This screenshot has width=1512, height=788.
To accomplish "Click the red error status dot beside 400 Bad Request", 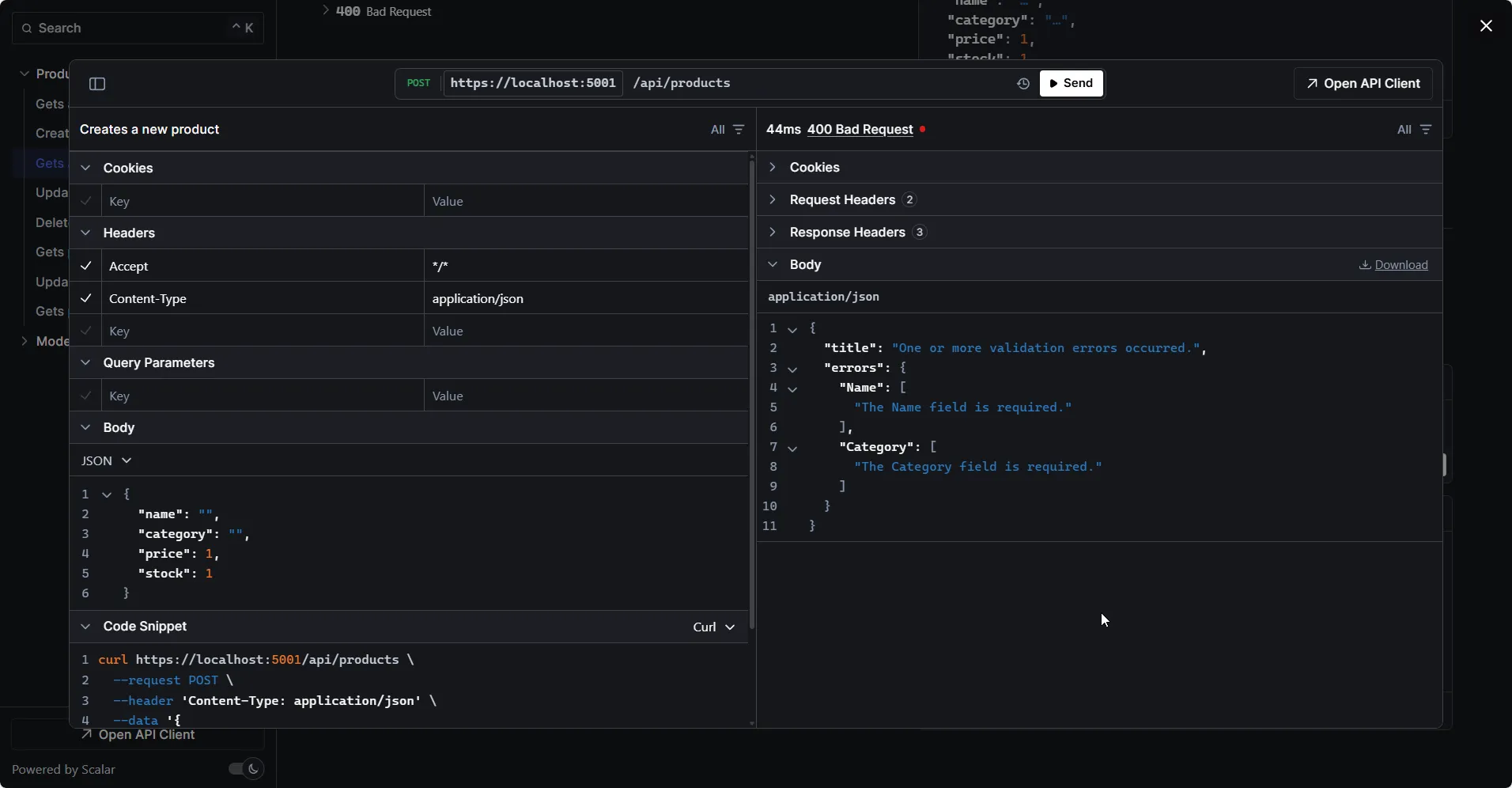I will (922, 129).
